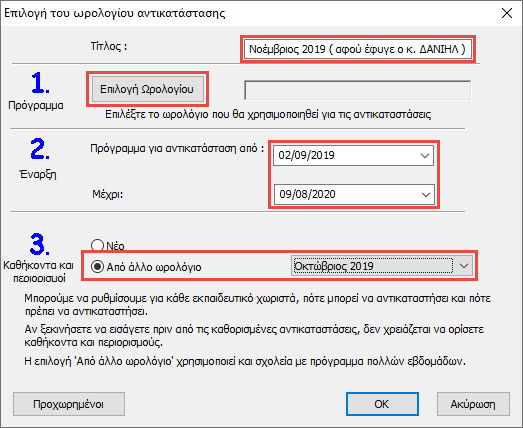Click the 09/08/2020 end date text
Image resolution: width=523 pixels, height=428 pixels.
pos(307,194)
